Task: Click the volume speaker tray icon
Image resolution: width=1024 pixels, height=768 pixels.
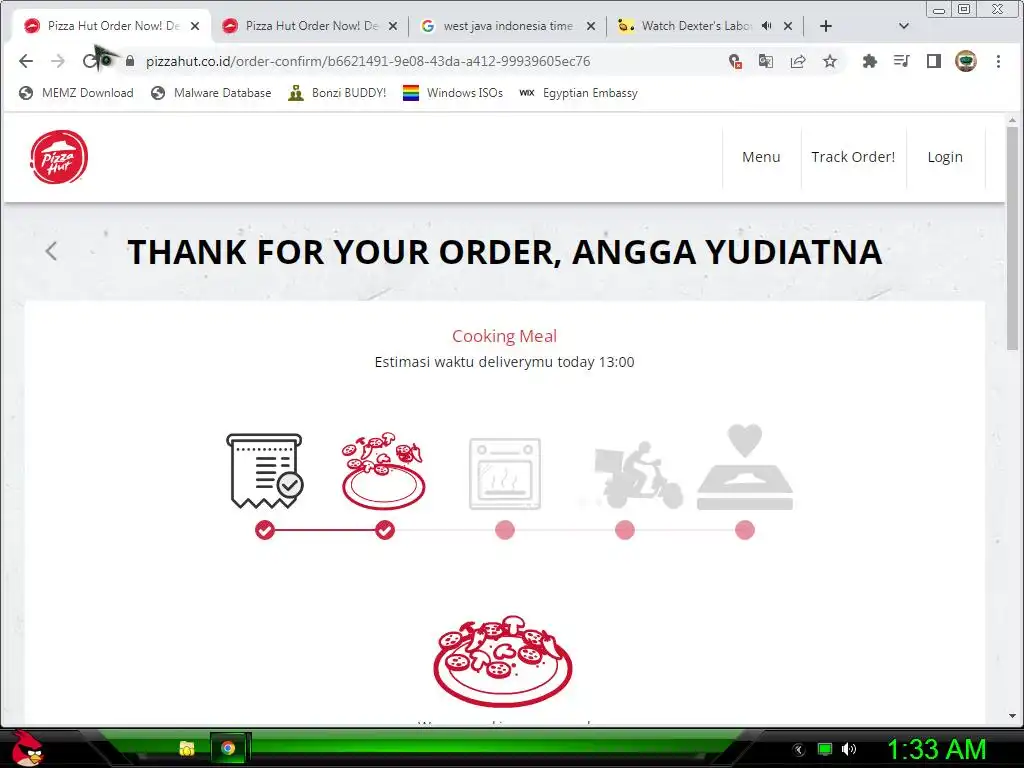Action: [848, 749]
